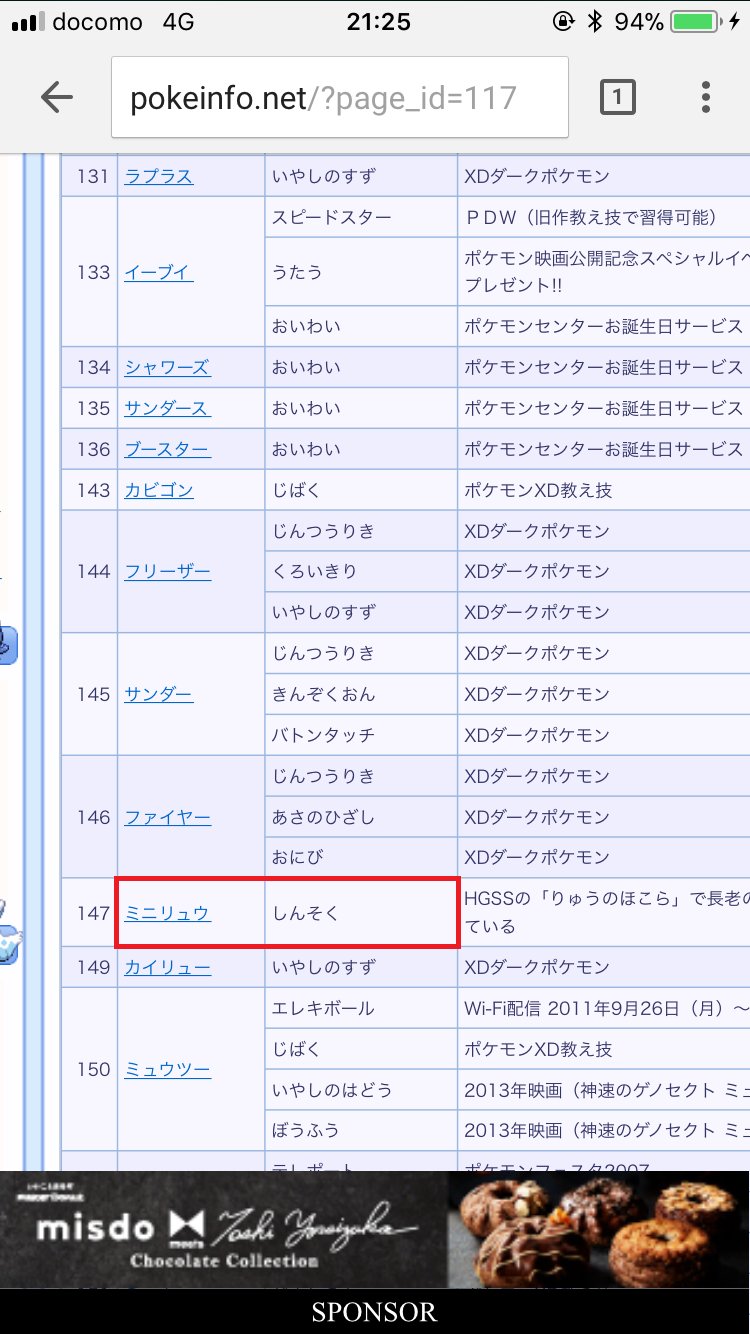Viewport: 750px width, 1334px height.
Task: Open the イーブイ link
Action: point(158,272)
